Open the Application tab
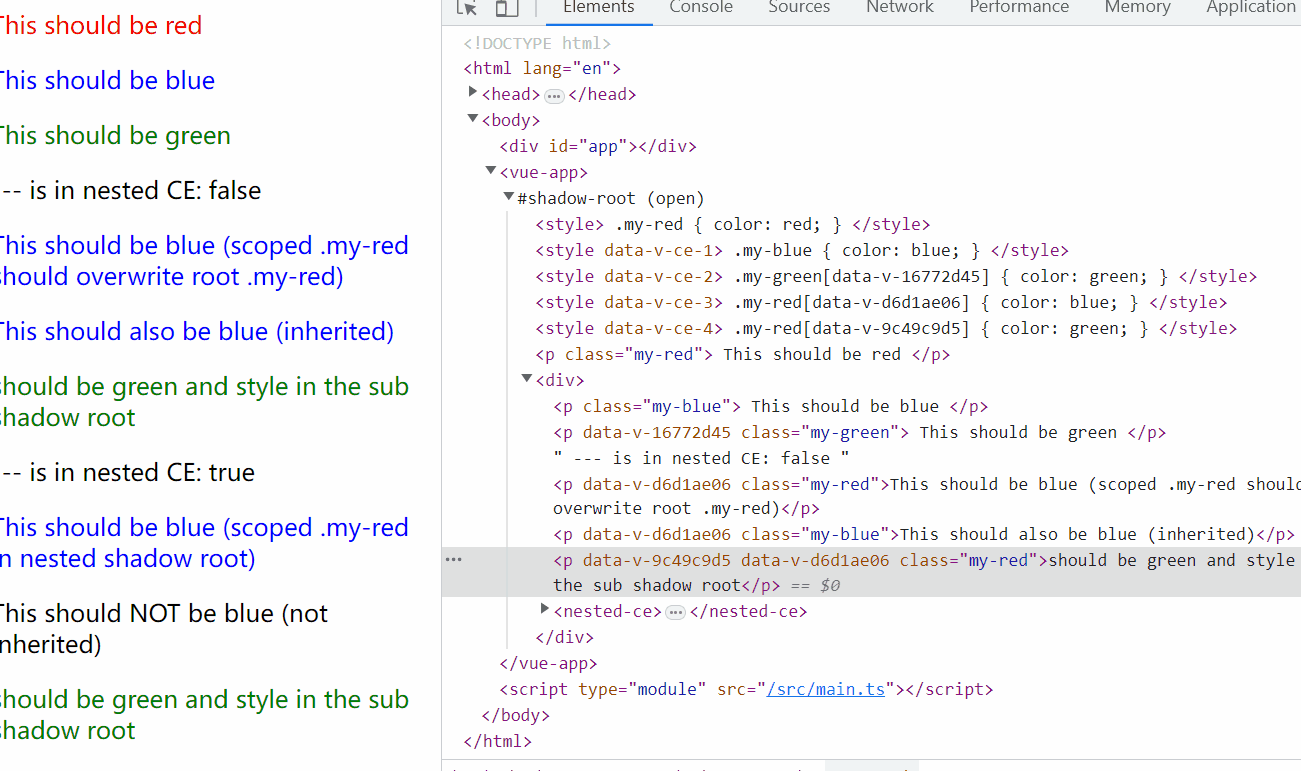 tap(1251, 8)
